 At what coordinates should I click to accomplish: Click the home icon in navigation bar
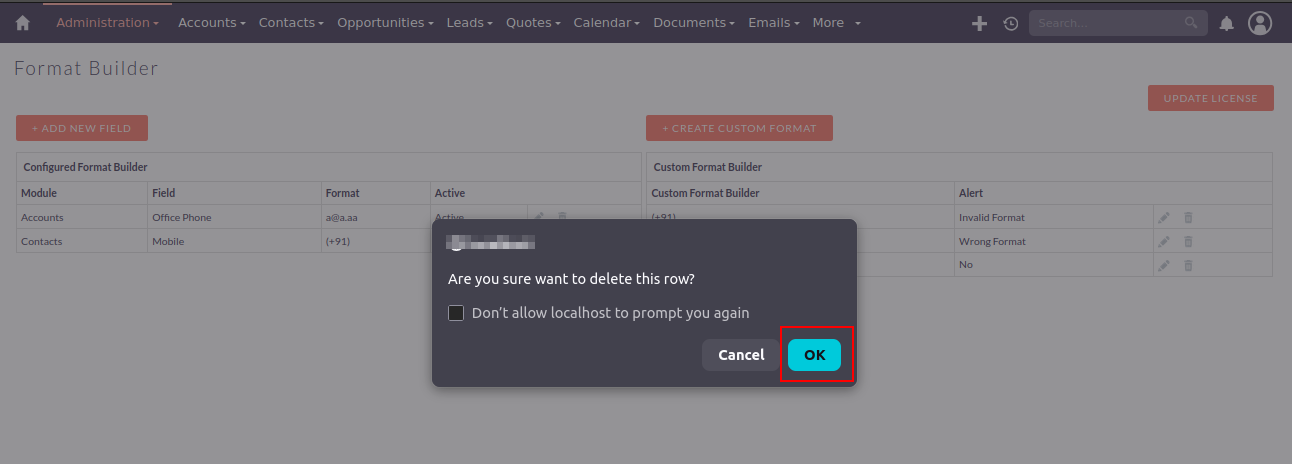(23, 23)
